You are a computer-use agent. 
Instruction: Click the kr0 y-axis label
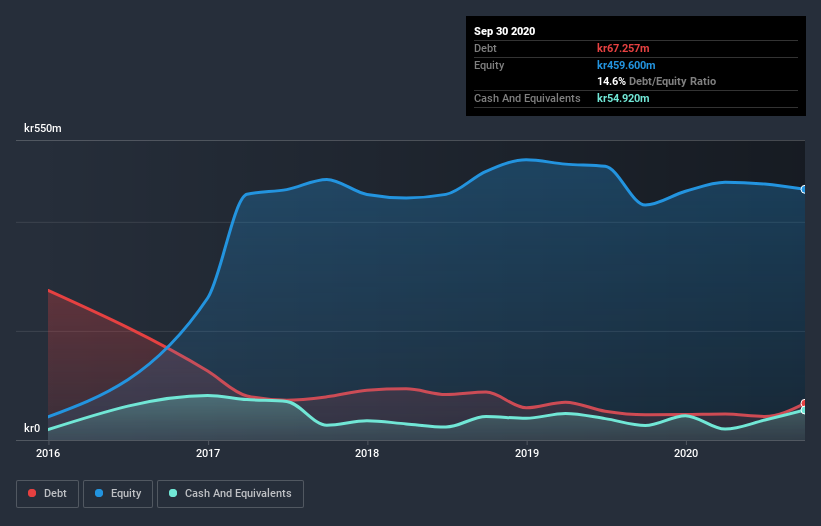[32, 428]
